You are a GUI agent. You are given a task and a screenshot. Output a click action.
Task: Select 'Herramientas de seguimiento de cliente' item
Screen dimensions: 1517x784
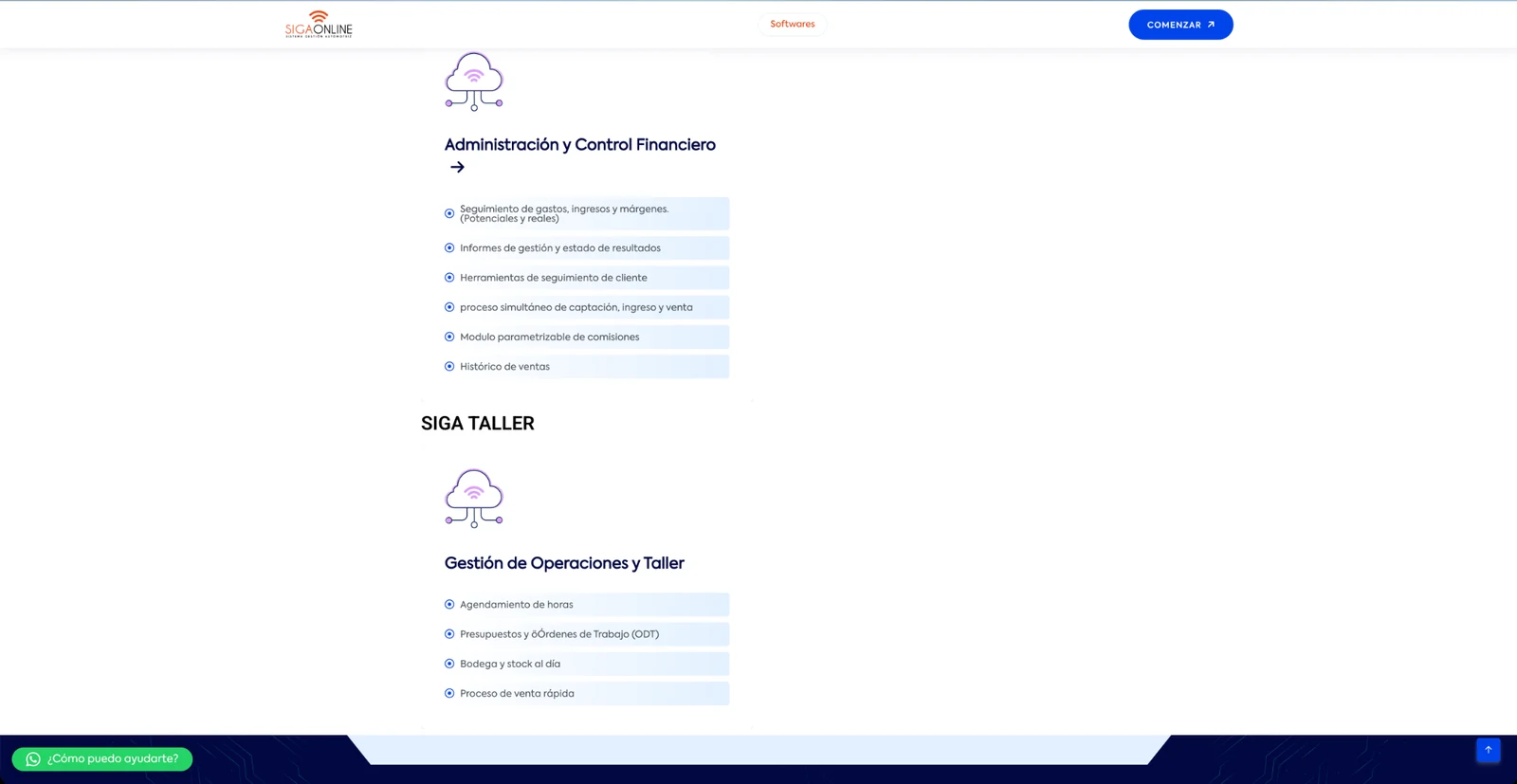point(554,278)
